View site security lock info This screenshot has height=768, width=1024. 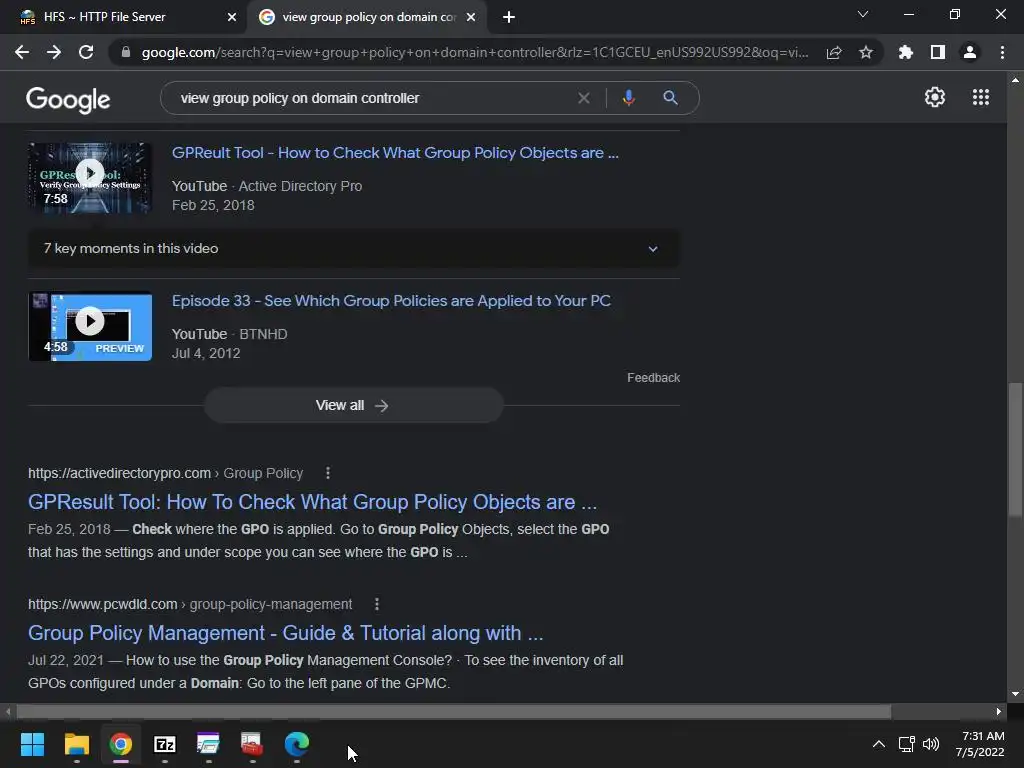coord(126,52)
